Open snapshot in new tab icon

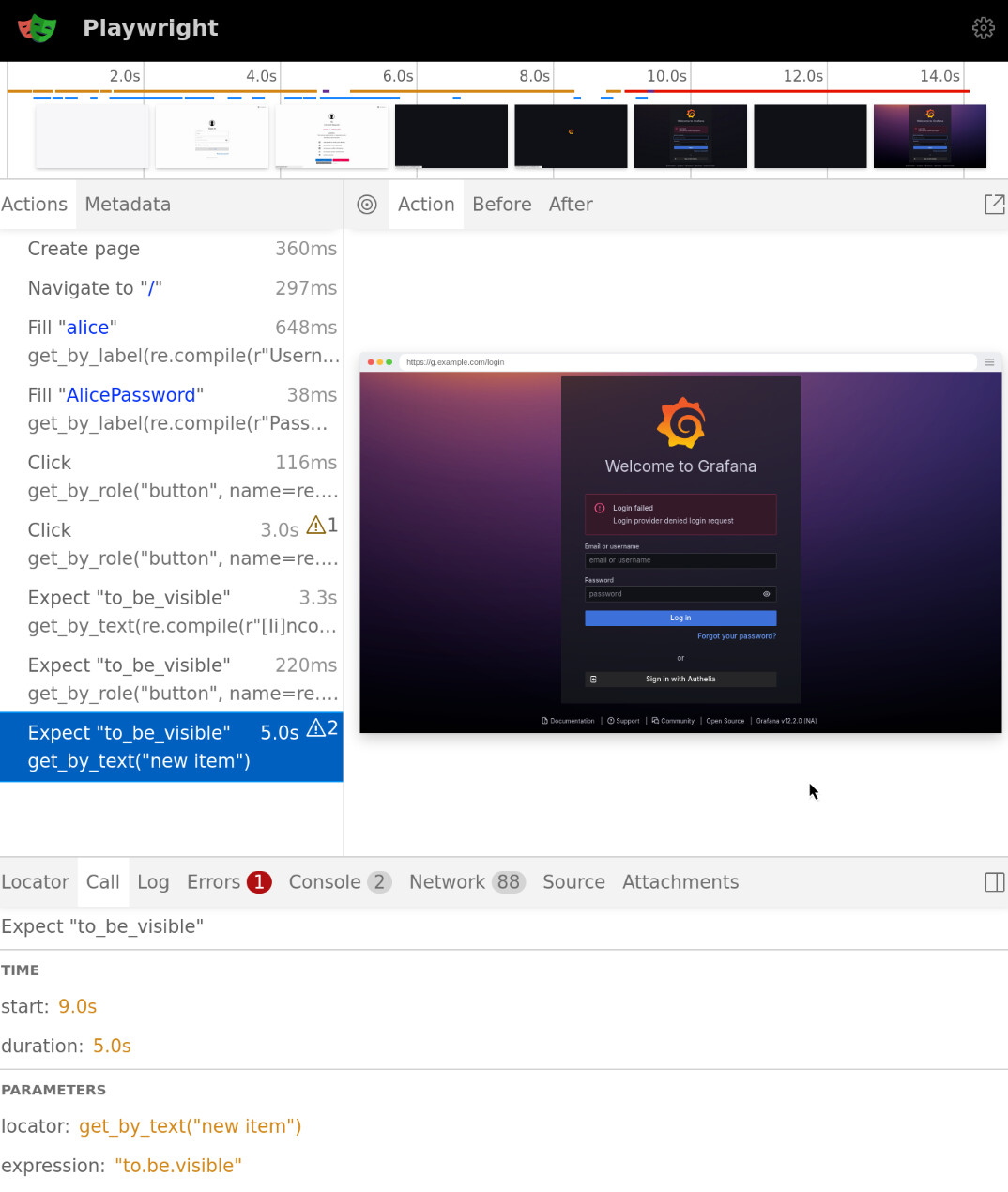[x=994, y=205]
